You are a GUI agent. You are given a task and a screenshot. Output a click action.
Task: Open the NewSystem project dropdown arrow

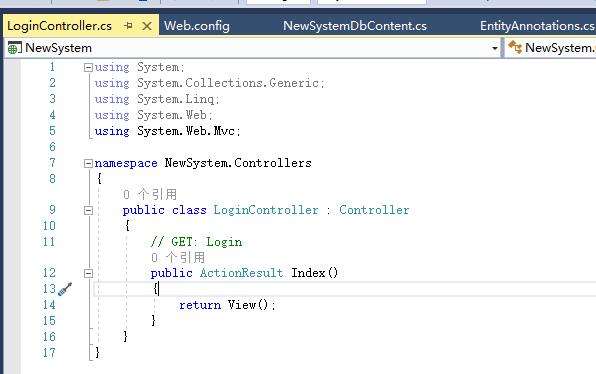click(x=495, y=48)
